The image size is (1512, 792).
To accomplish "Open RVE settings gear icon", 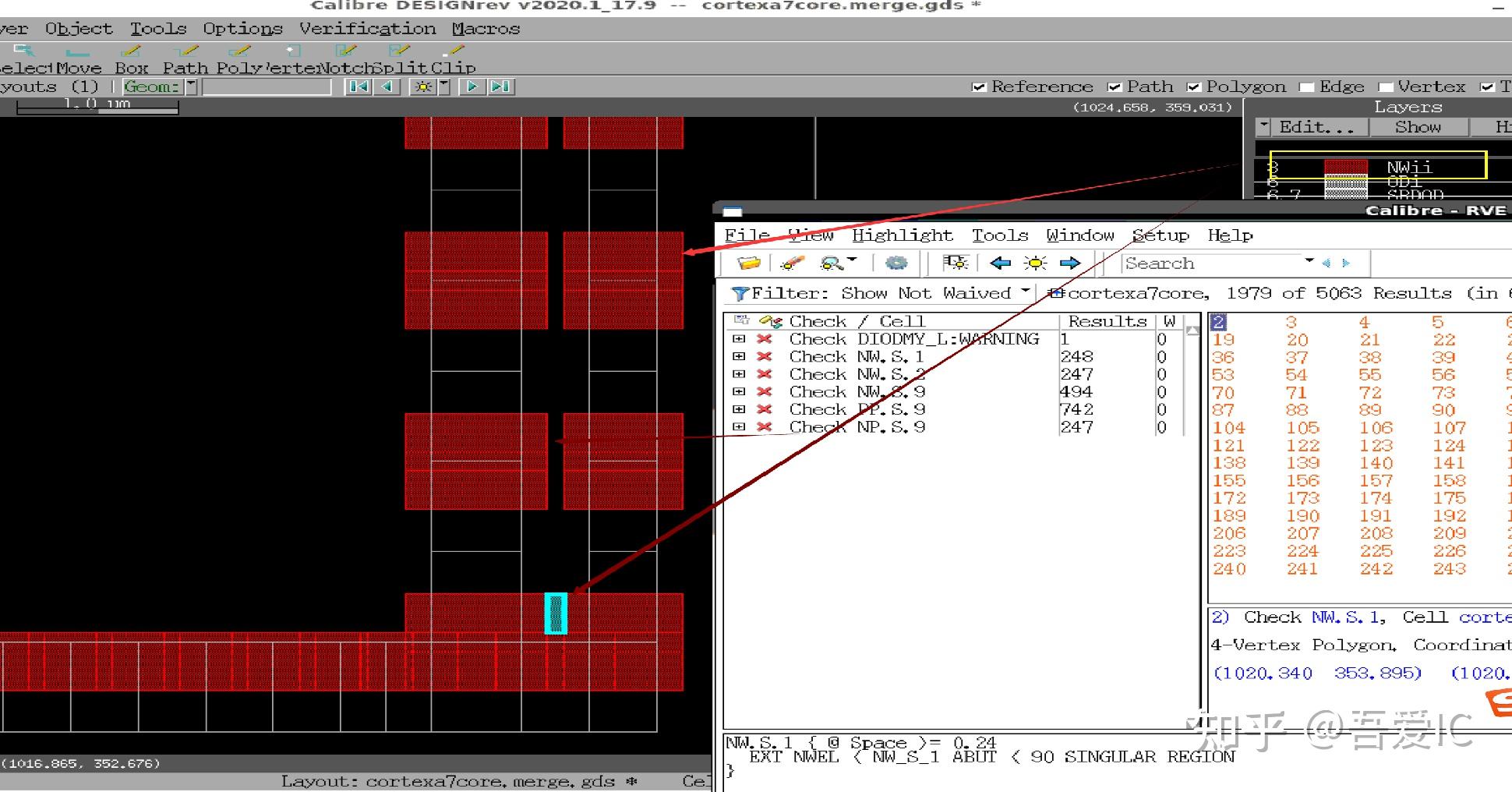I will click(x=896, y=263).
